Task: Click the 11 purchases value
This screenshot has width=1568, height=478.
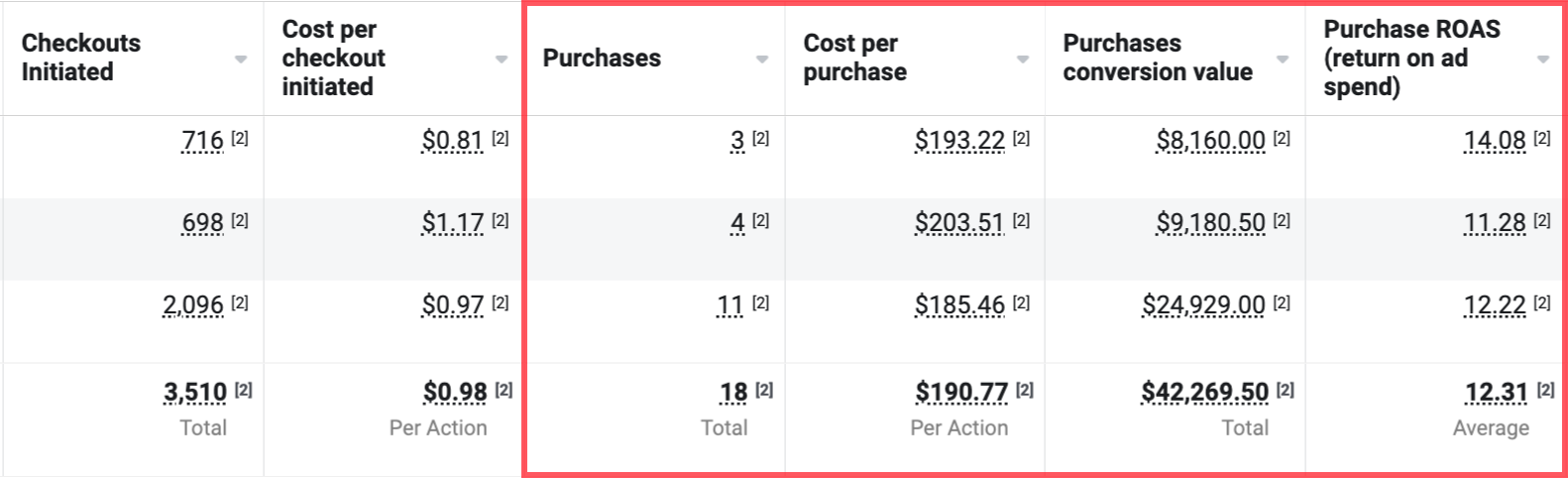Action: point(730,304)
